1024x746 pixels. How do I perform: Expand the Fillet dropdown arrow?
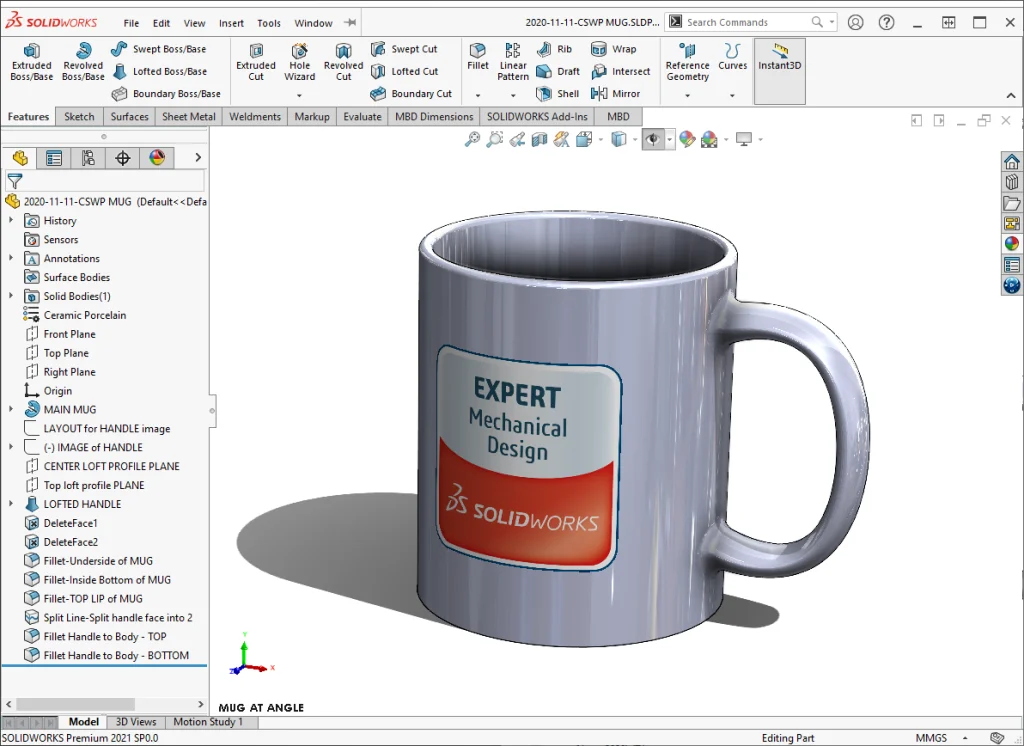coord(478,95)
